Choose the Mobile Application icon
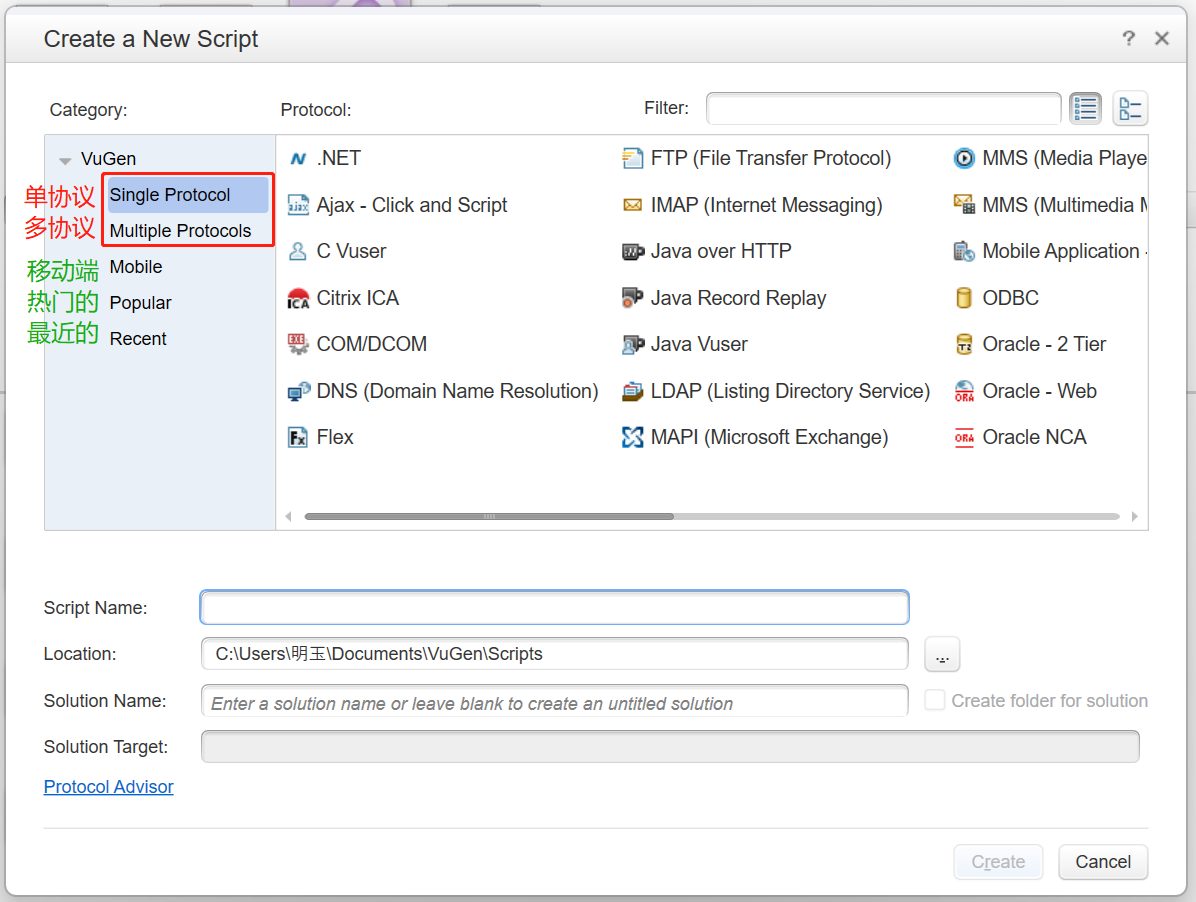The image size is (1196, 902). [x=964, y=252]
